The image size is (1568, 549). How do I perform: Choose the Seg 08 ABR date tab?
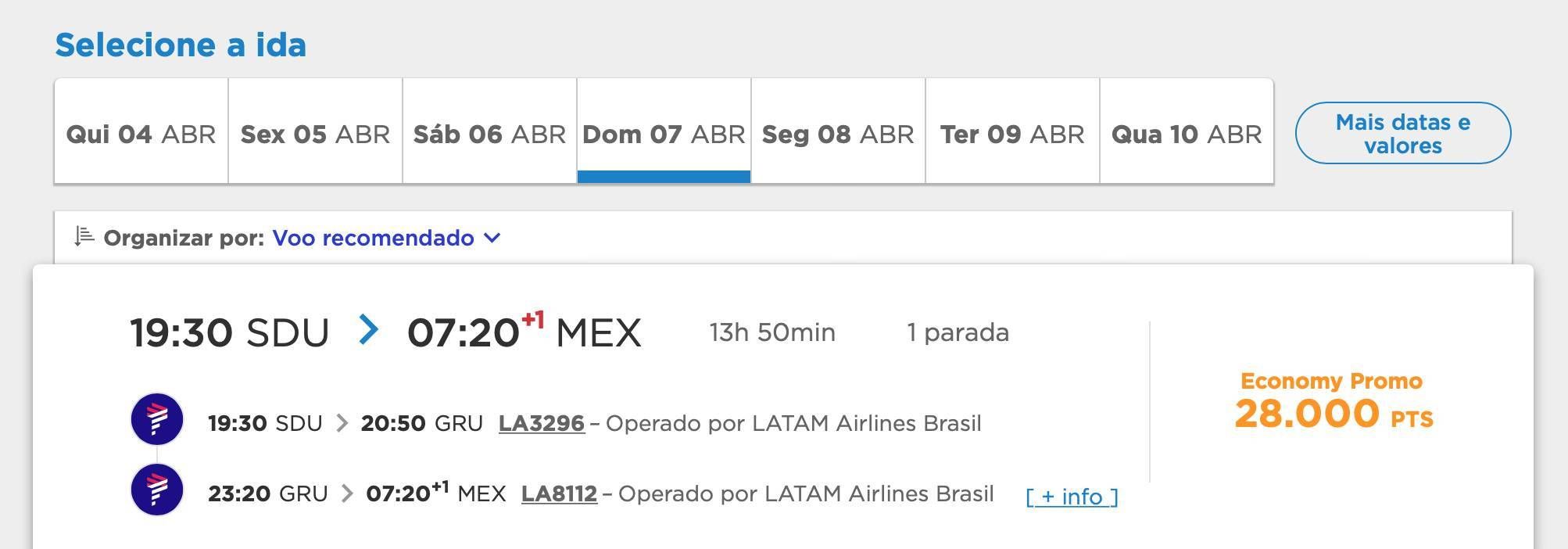838,133
